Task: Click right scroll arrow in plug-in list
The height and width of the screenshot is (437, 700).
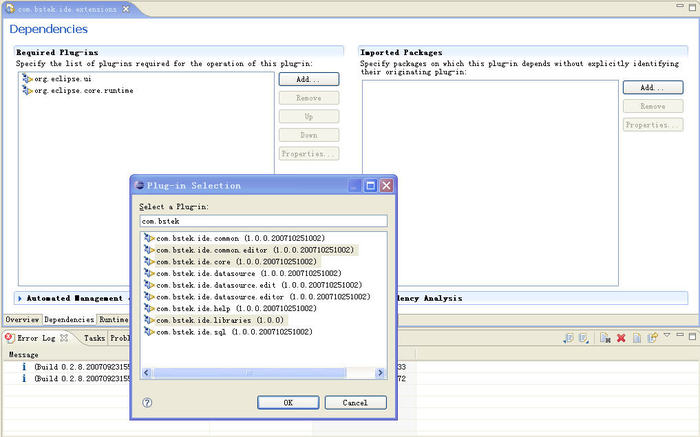Action: pos(380,372)
